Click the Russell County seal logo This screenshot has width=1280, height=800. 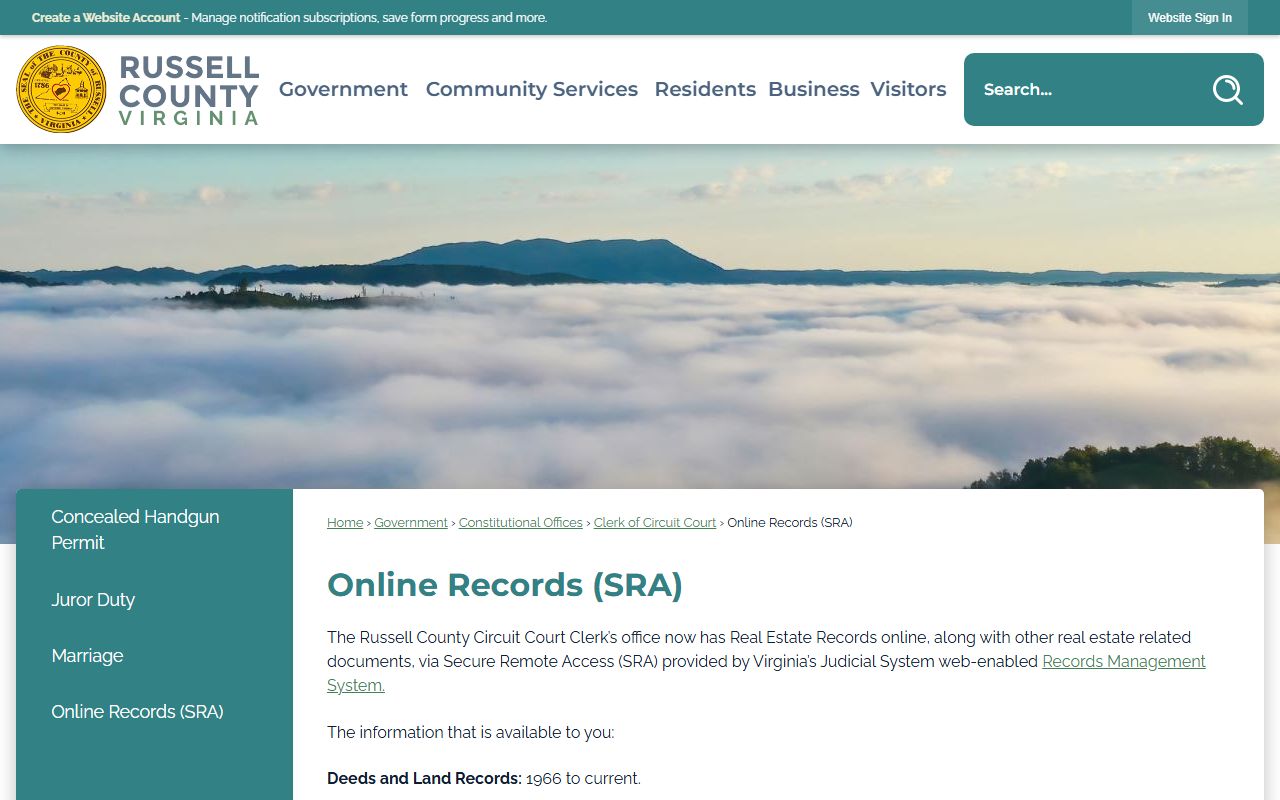[61, 89]
